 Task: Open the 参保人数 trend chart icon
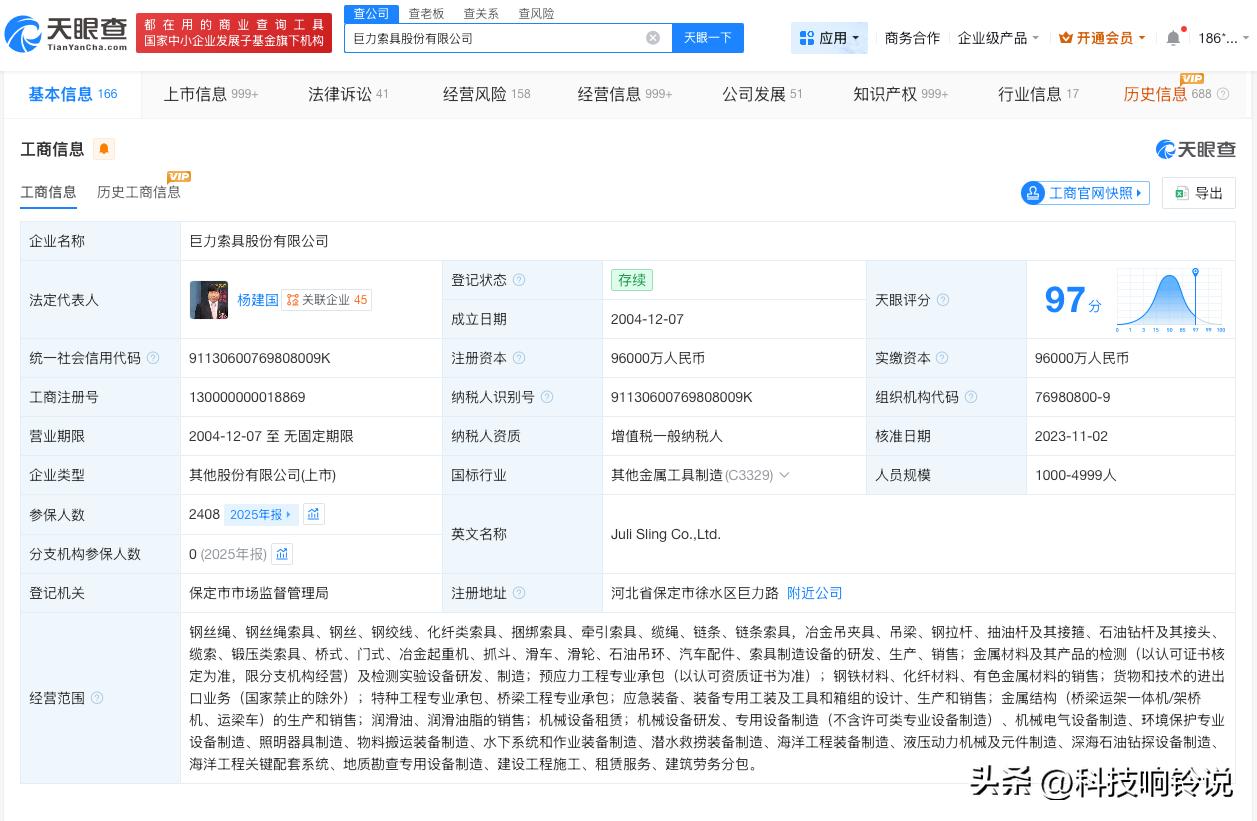pyautogui.click(x=313, y=514)
